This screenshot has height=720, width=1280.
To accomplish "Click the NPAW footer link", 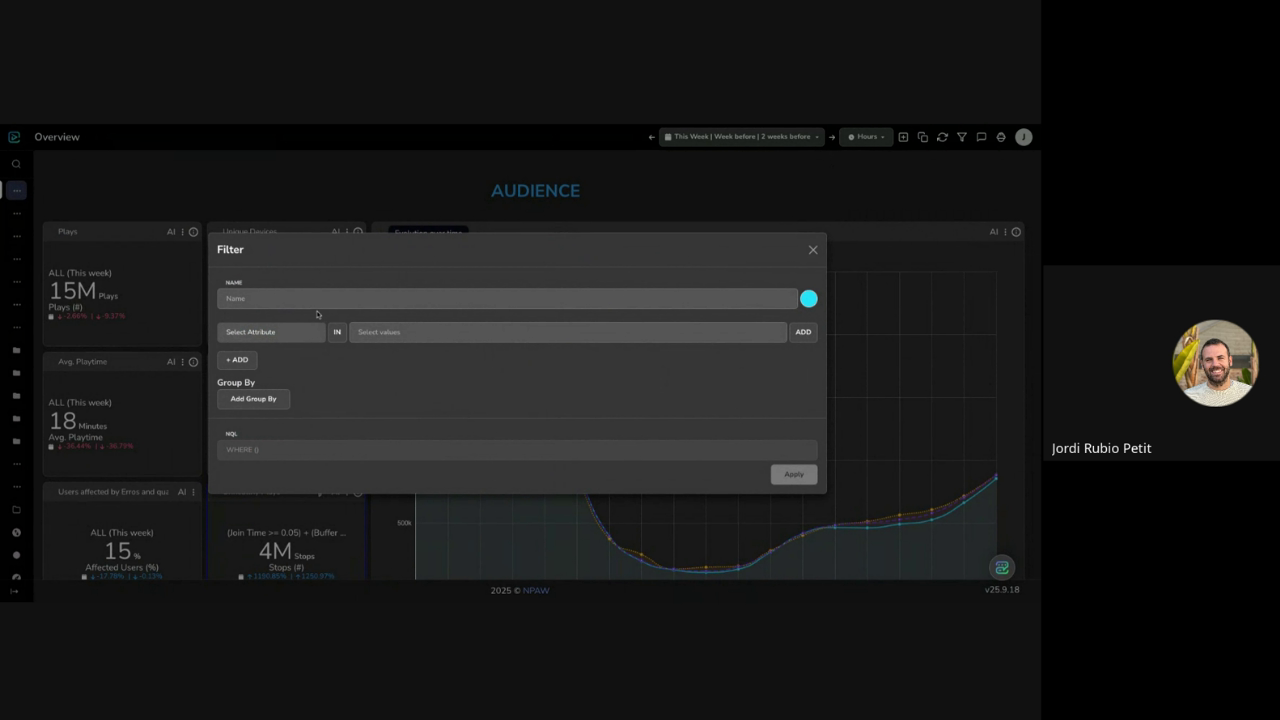I will pos(536,591).
